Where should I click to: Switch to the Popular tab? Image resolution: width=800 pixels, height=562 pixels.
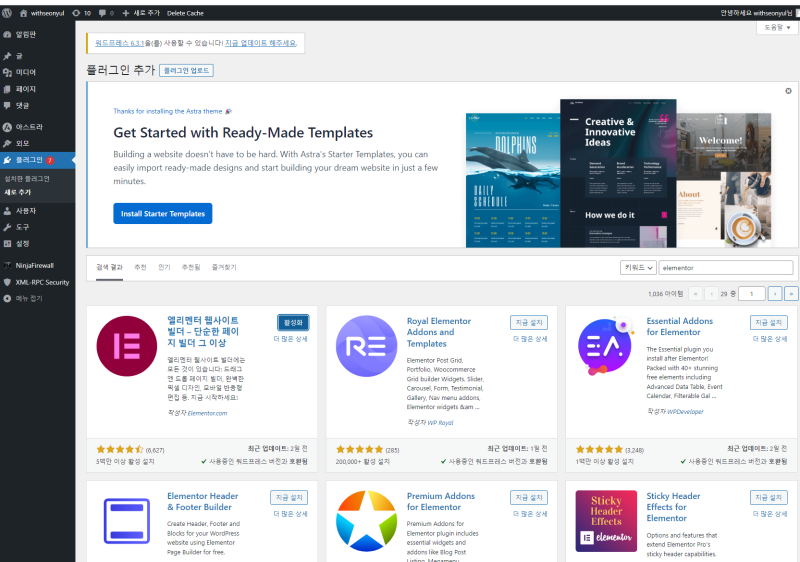tap(164, 267)
